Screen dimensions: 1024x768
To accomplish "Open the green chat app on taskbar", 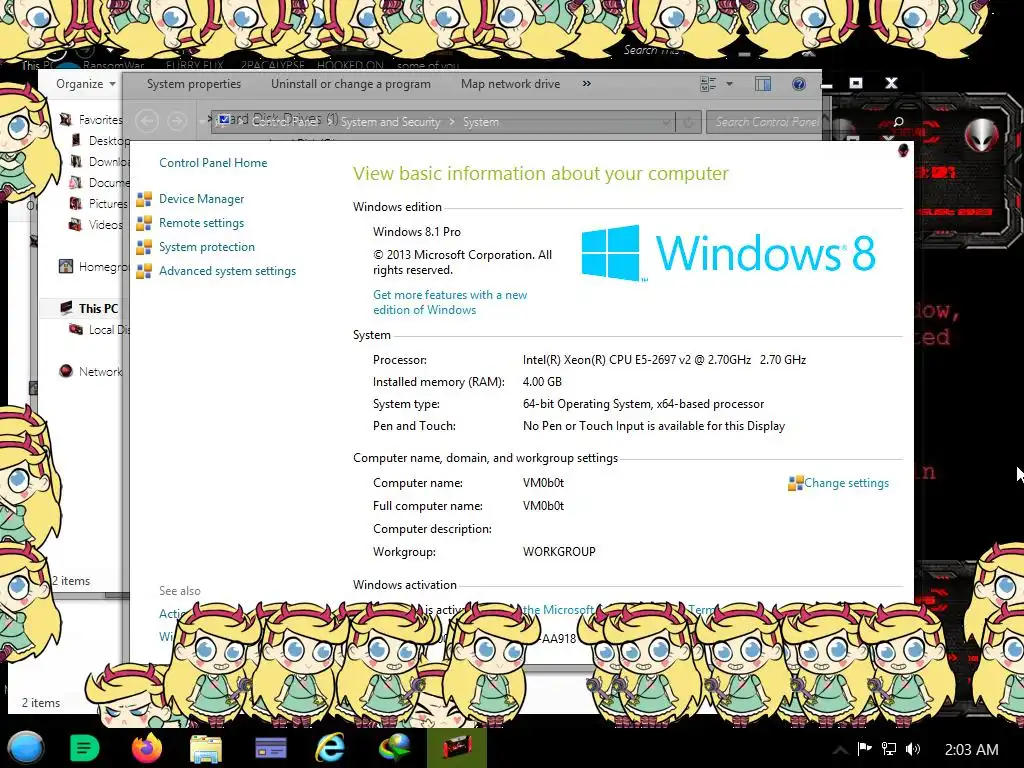I will (x=84, y=748).
